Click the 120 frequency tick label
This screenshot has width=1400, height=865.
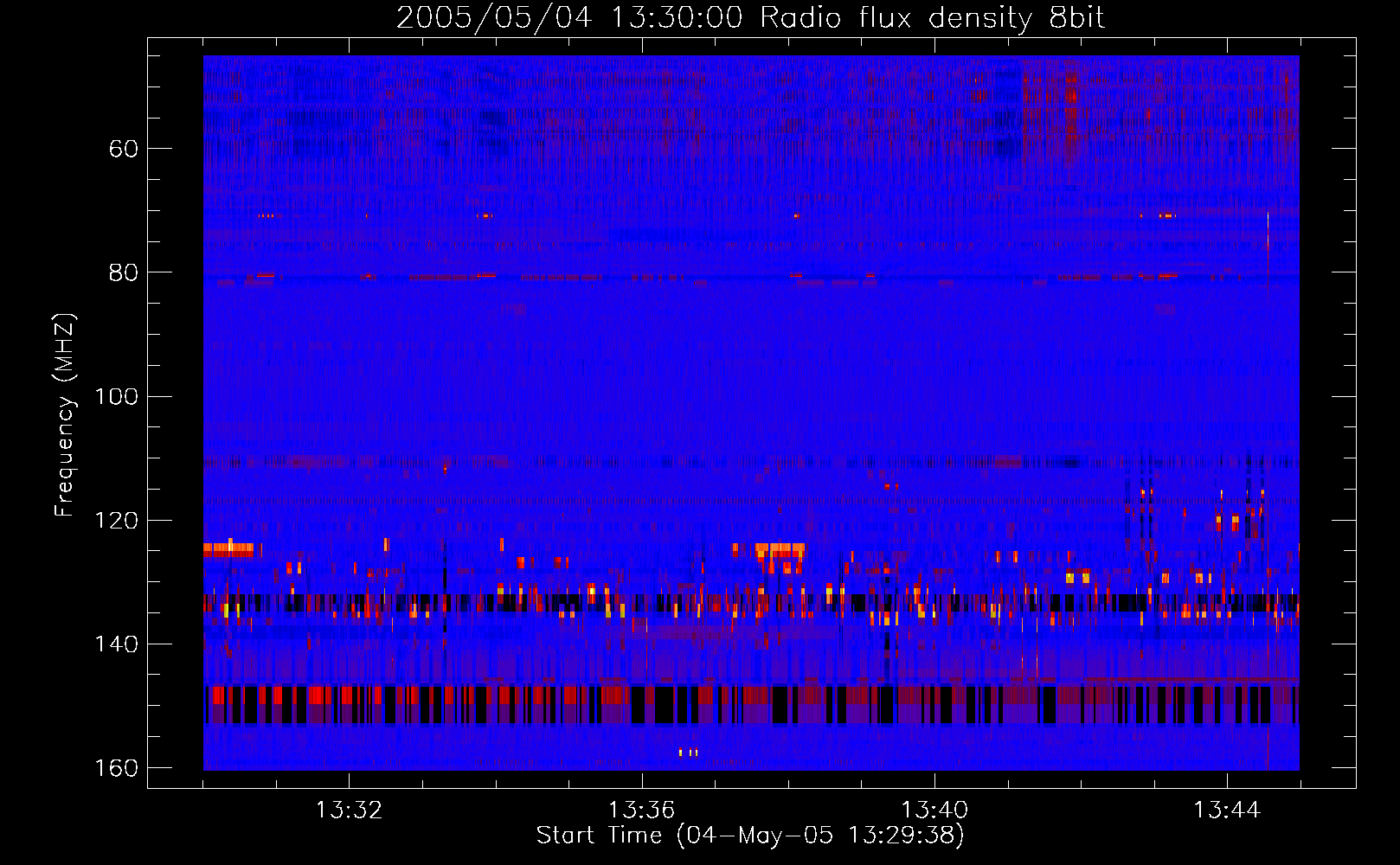click(117, 520)
